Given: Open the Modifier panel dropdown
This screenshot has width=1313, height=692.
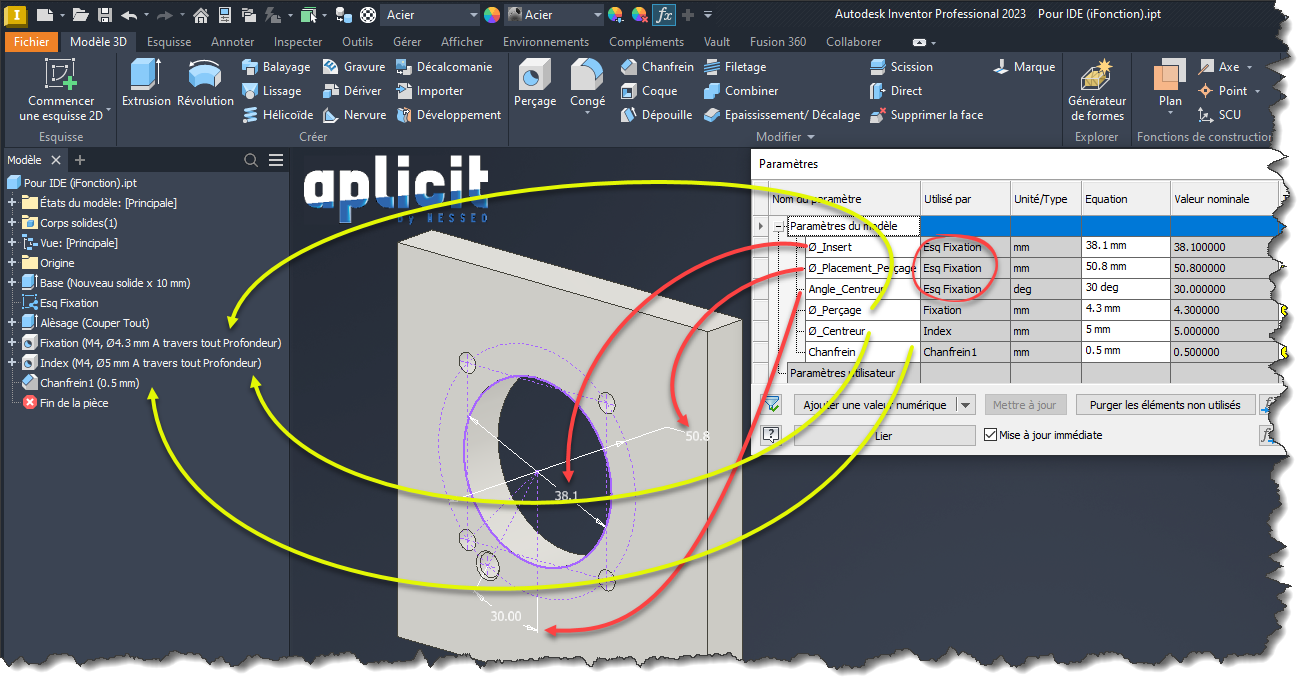Looking at the screenshot, I should click(785, 137).
